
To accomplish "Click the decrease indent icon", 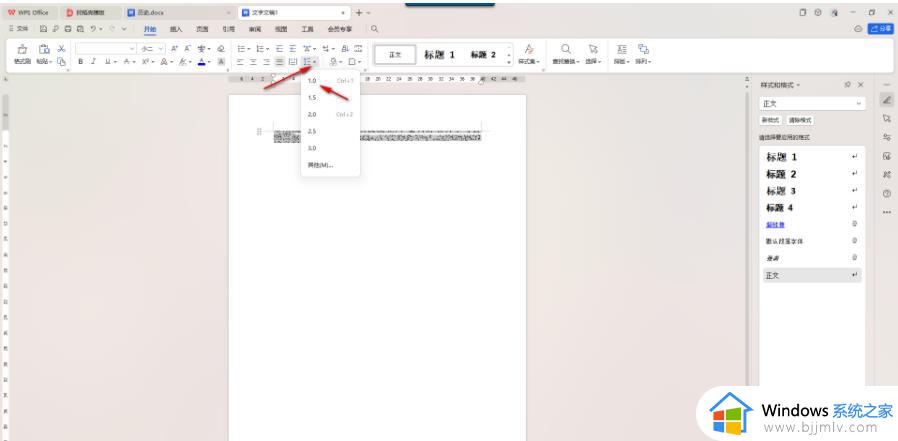I will (x=279, y=49).
